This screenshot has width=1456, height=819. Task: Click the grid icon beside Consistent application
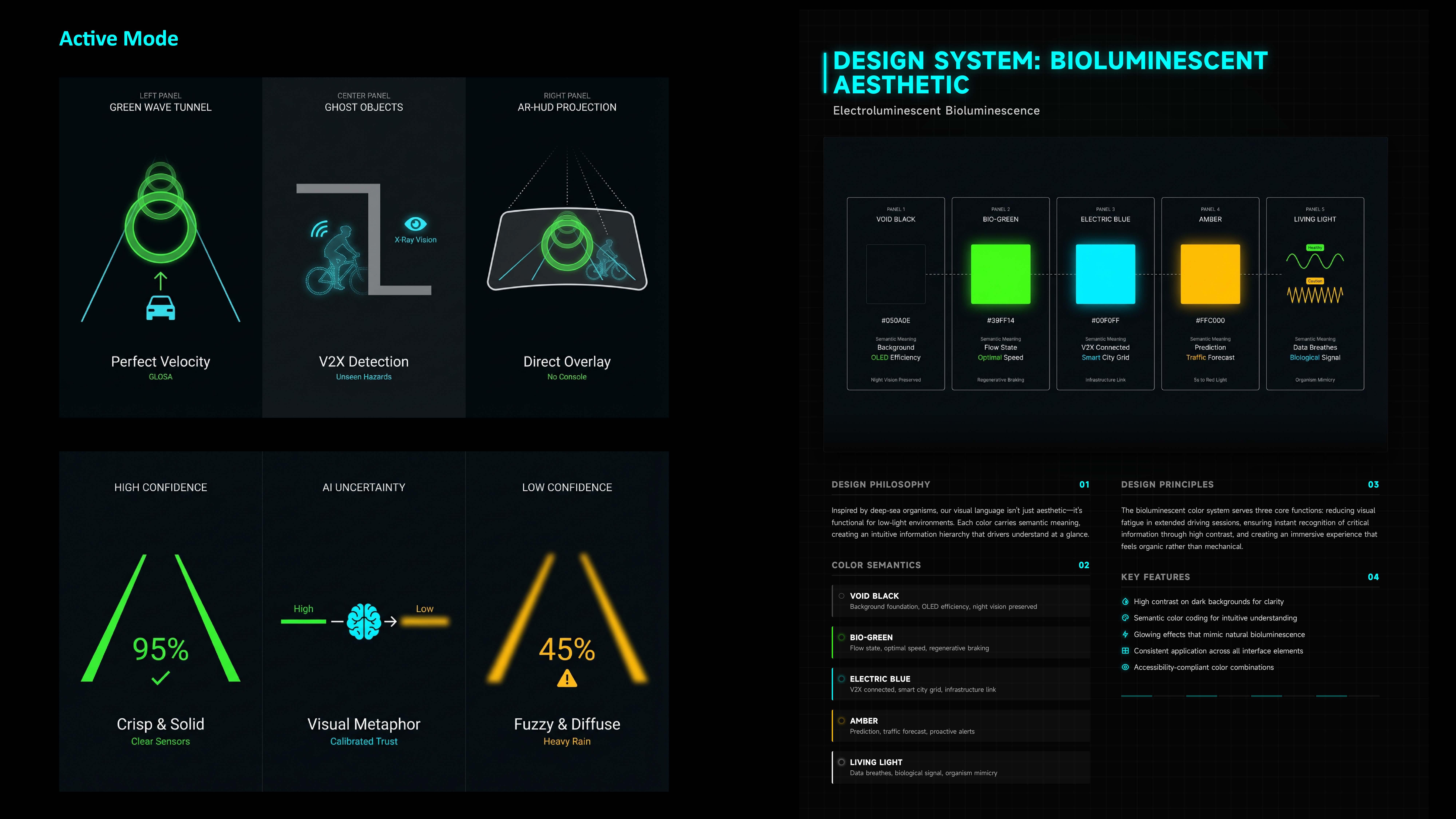coord(1125,651)
